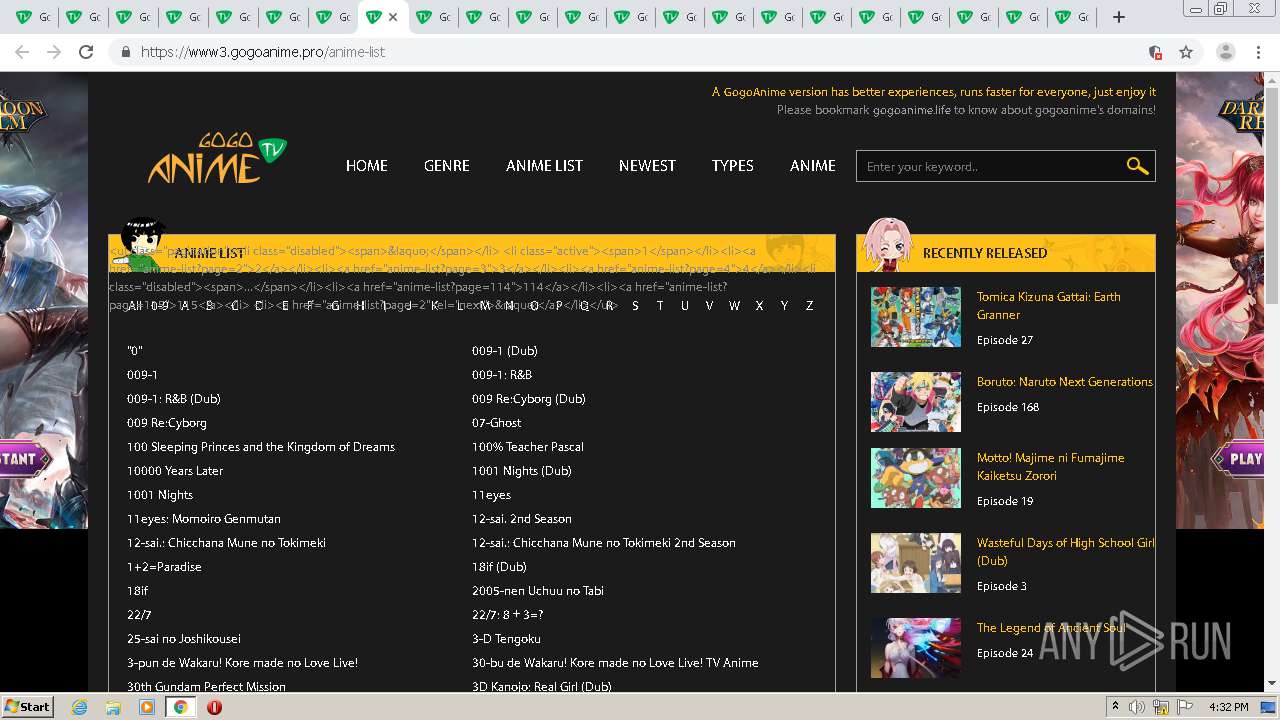Click Chrome icon in taskbar
Screen dimensions: 1280x720
(180, 707)
